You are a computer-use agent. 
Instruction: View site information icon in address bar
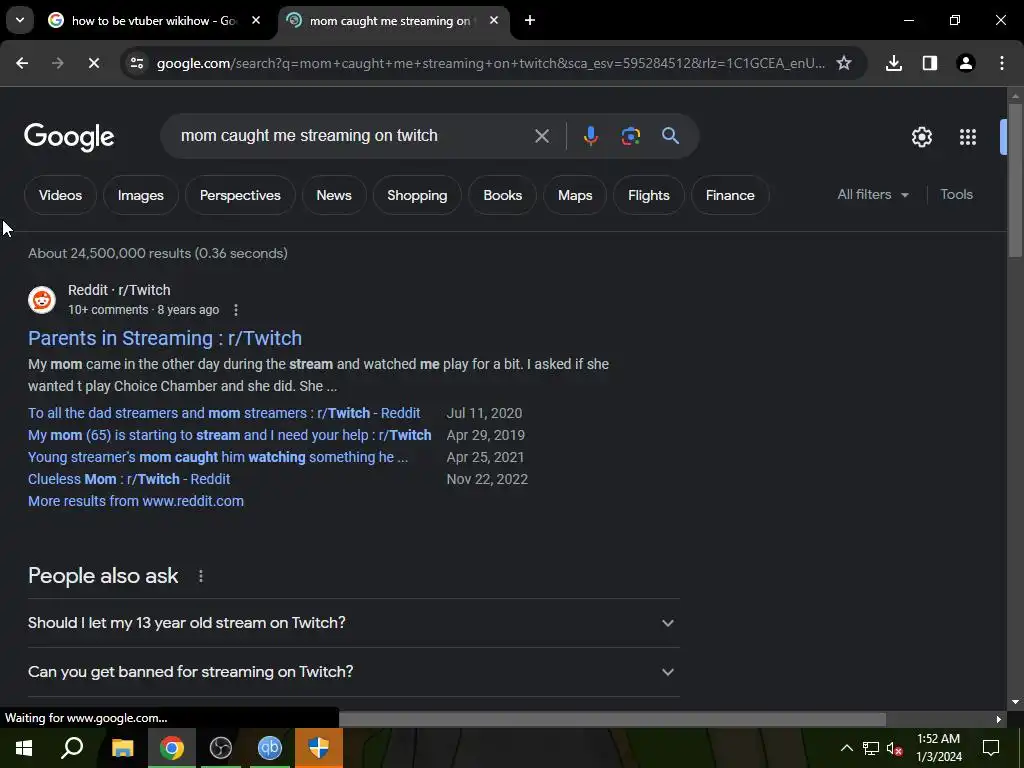[136, 63]
